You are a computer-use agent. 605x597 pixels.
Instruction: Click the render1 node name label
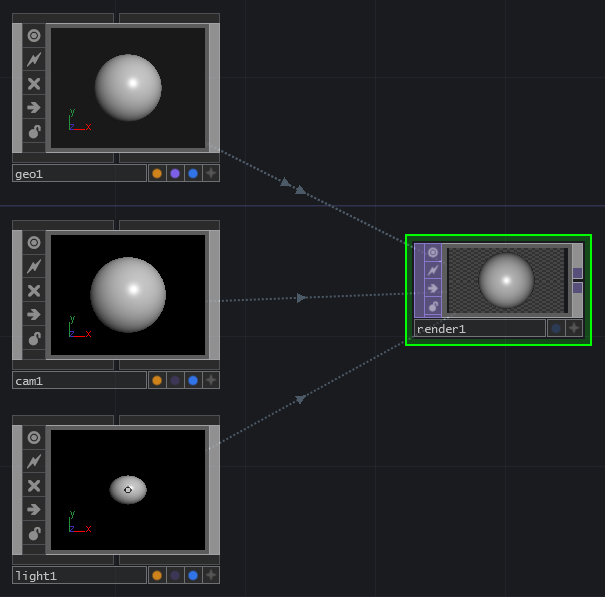click(x=479, y=328)
